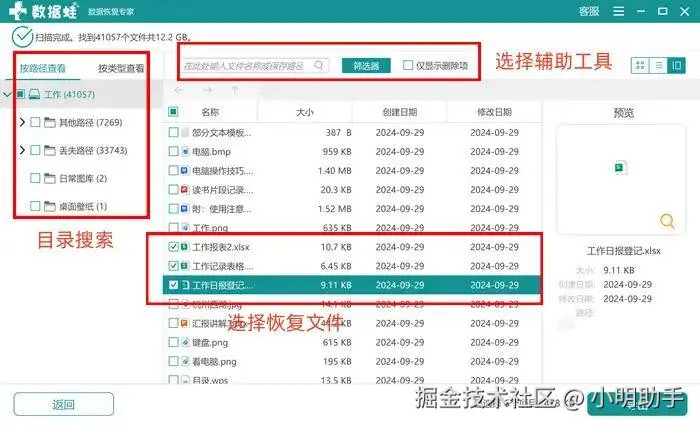Click the 丢失路径 folder icon

pyautogui.click(x=50, y=150)
